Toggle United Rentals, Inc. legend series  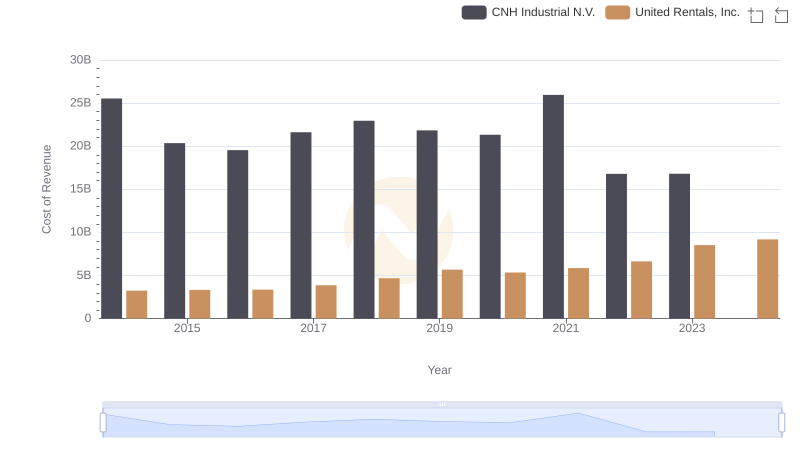pyautogui.click(x=672, y=12)
